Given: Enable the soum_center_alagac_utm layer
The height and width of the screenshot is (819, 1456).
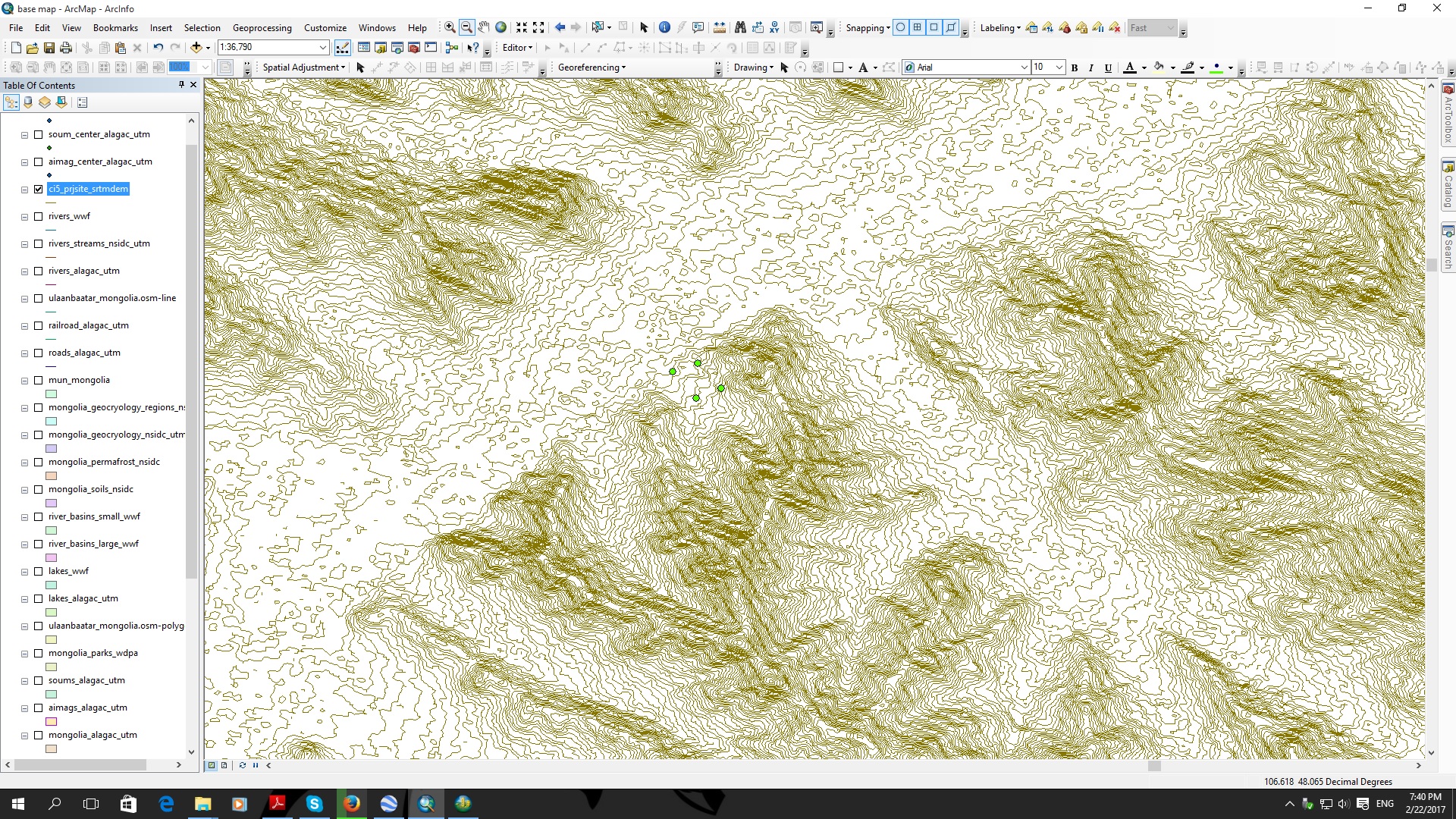Looking at the screenshot, I should click(x=38, y=134).
